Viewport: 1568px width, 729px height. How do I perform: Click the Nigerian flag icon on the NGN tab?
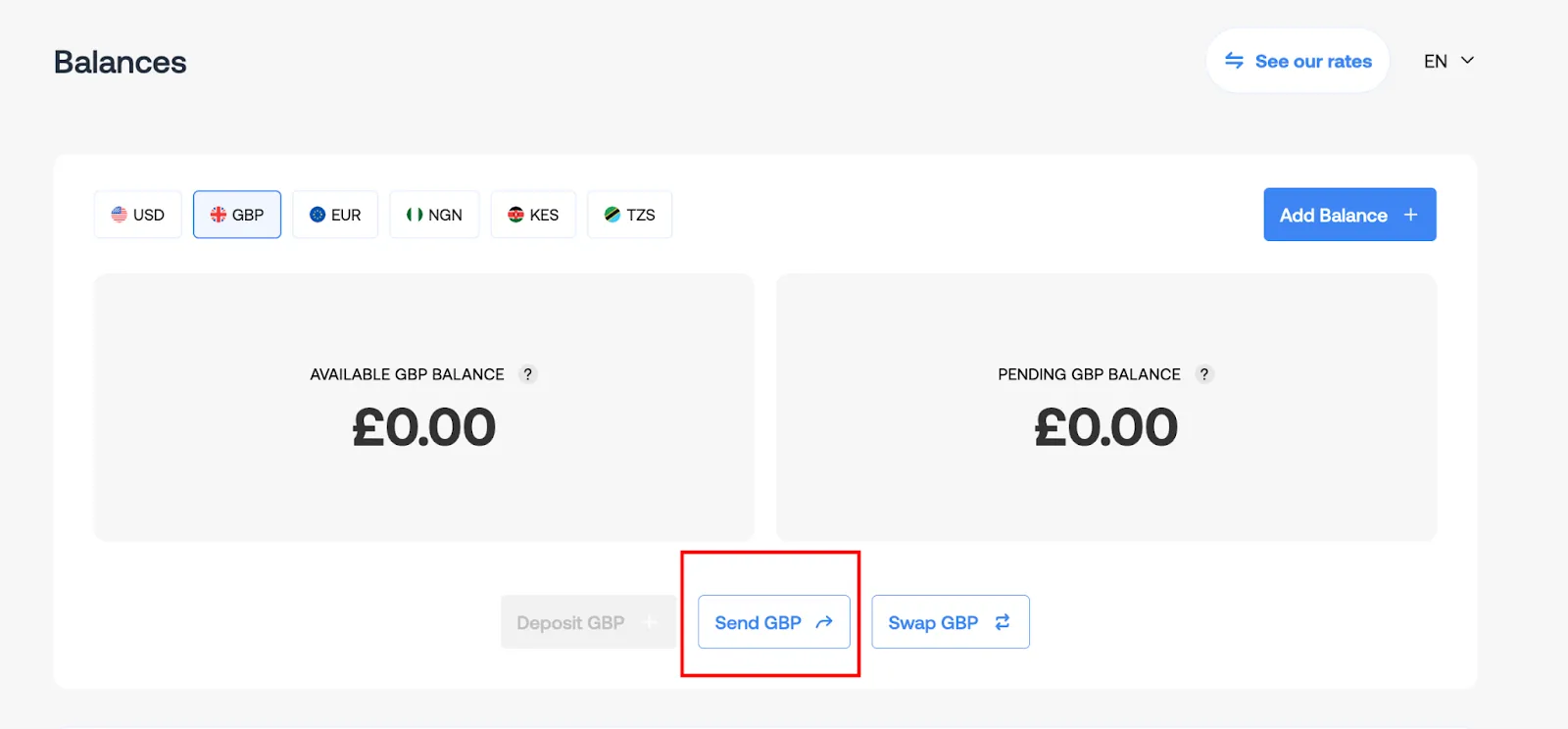[x=415, y=215]
